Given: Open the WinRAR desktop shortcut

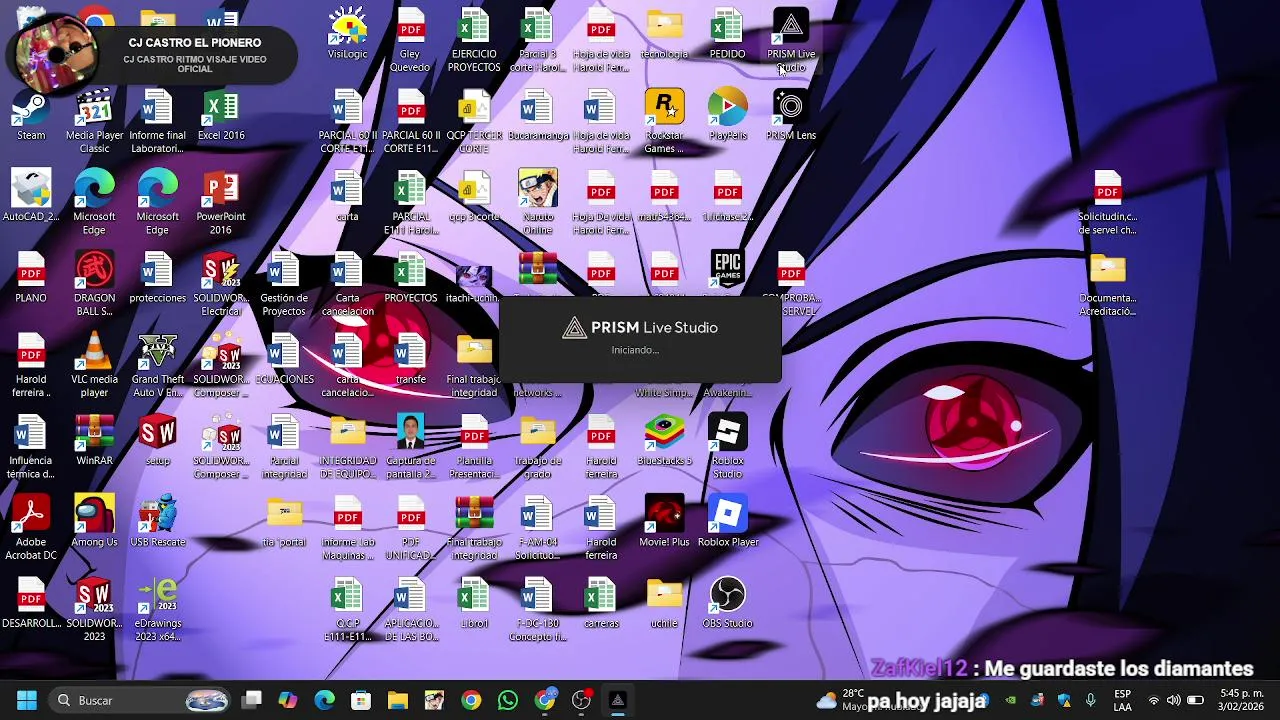Looking at the screenshot, I should coord(94,440).
